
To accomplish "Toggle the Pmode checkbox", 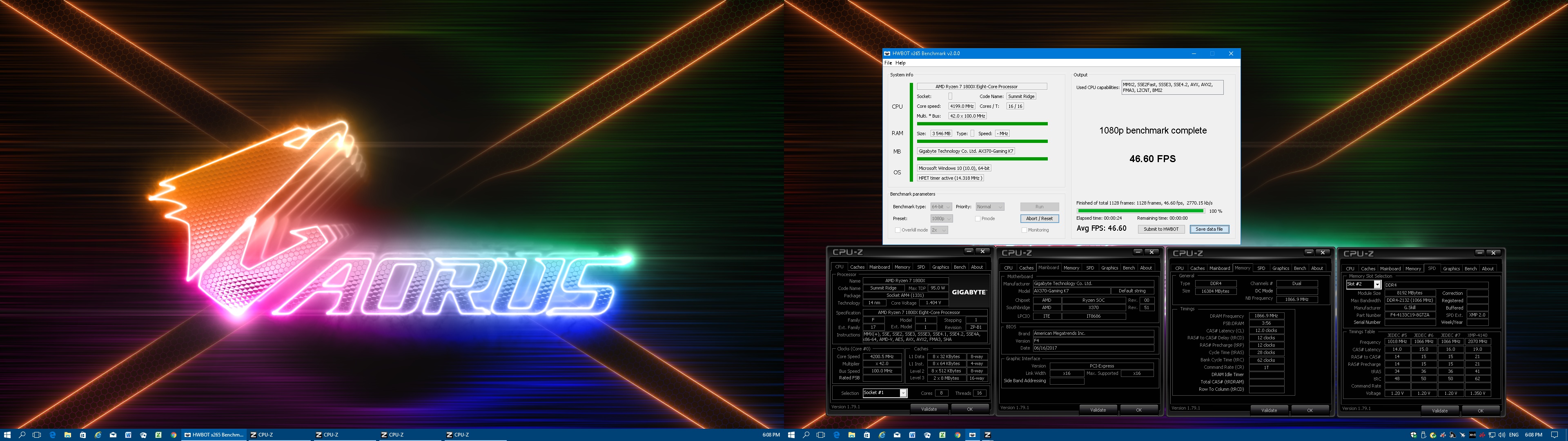I will point(978,219).
